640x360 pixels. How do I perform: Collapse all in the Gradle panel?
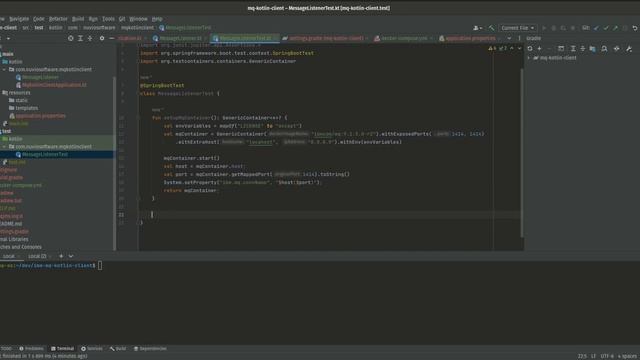(x=583, y=49)
